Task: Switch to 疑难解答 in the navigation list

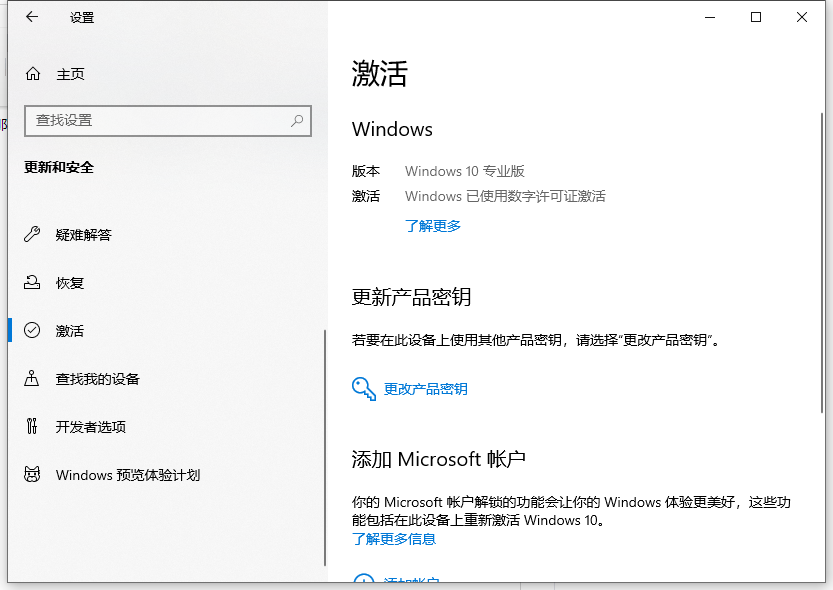Action: pos(85,234)
